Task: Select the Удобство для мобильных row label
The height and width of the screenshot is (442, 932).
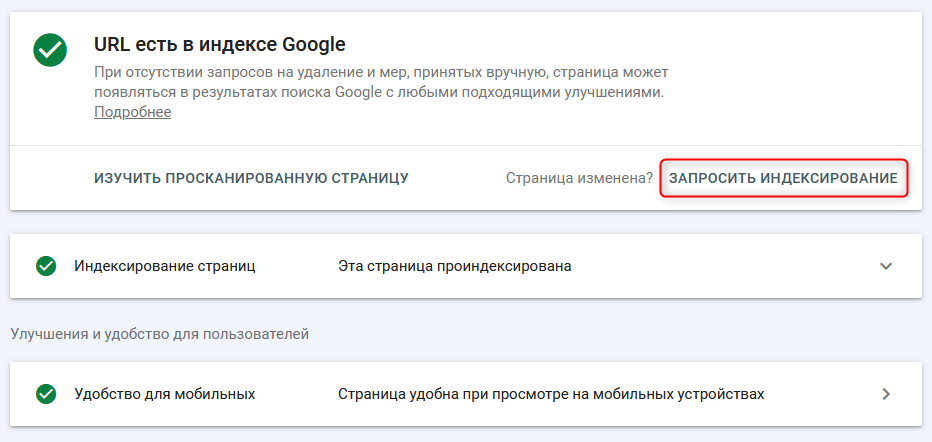Action: (165, 394)
